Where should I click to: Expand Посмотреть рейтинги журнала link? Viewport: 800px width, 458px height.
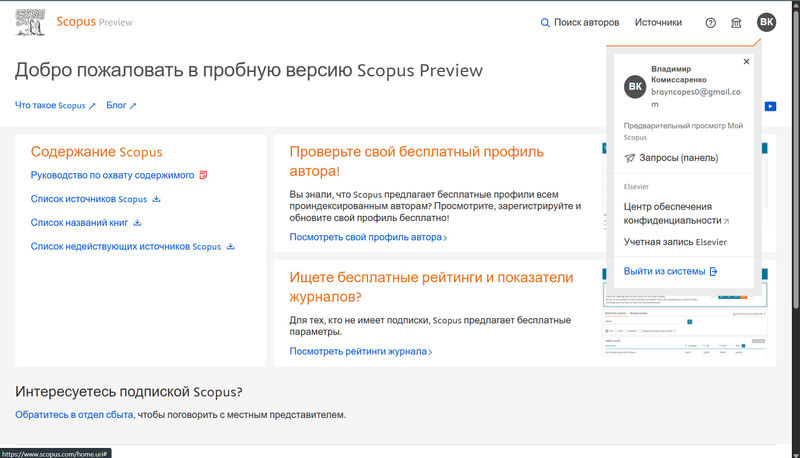(x=361, y=351)
